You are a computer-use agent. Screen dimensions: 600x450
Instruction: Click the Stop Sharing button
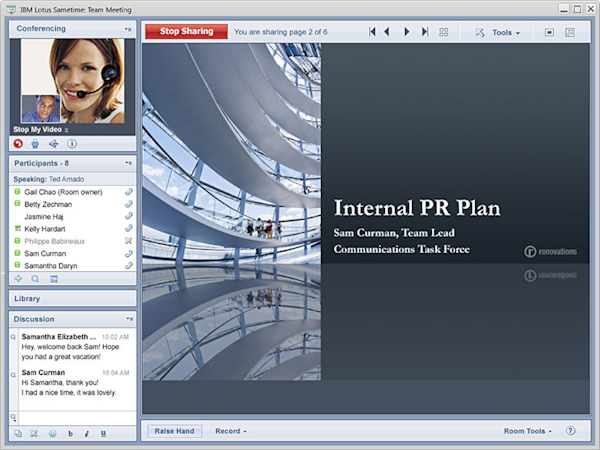coord(186,31)
